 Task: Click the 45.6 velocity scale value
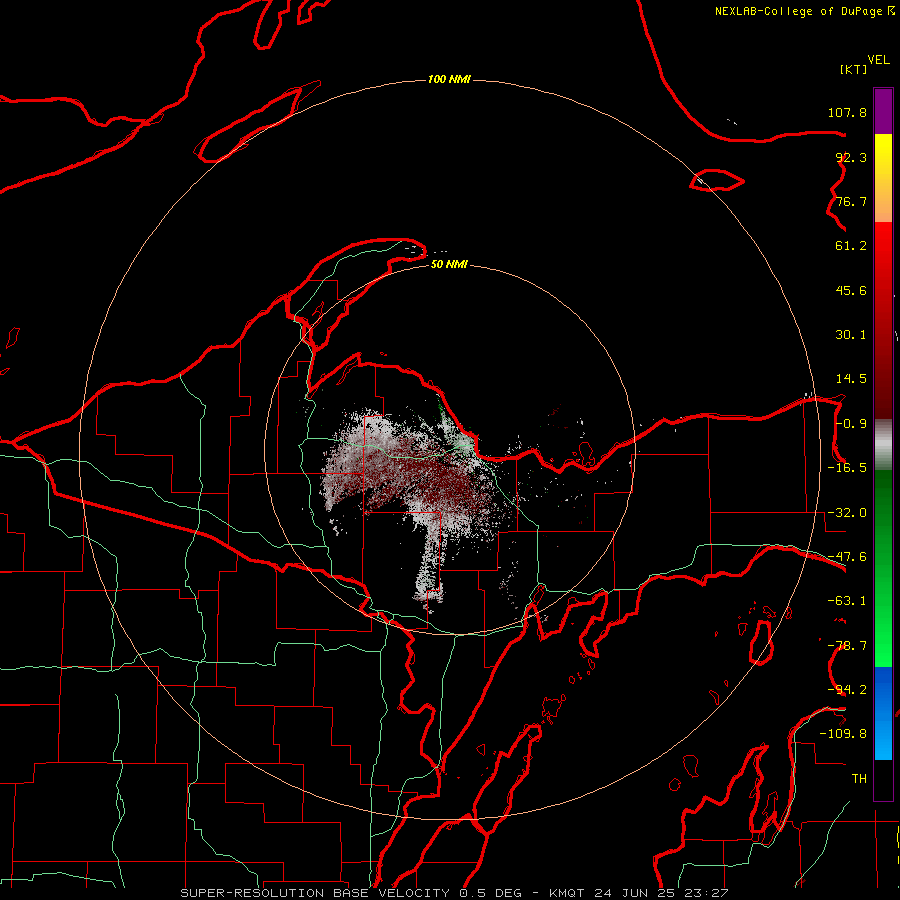[851, 290]
